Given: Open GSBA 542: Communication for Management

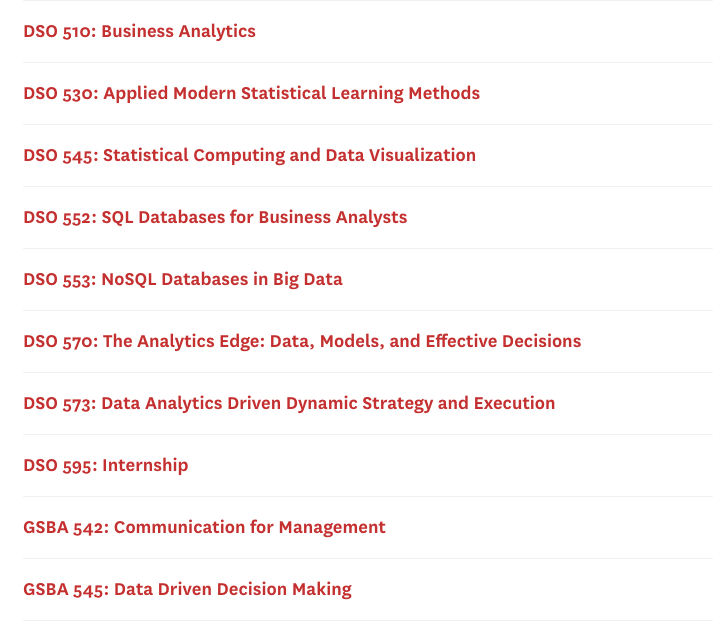Looking at the screenshot, I should click(x=205, y=528).
